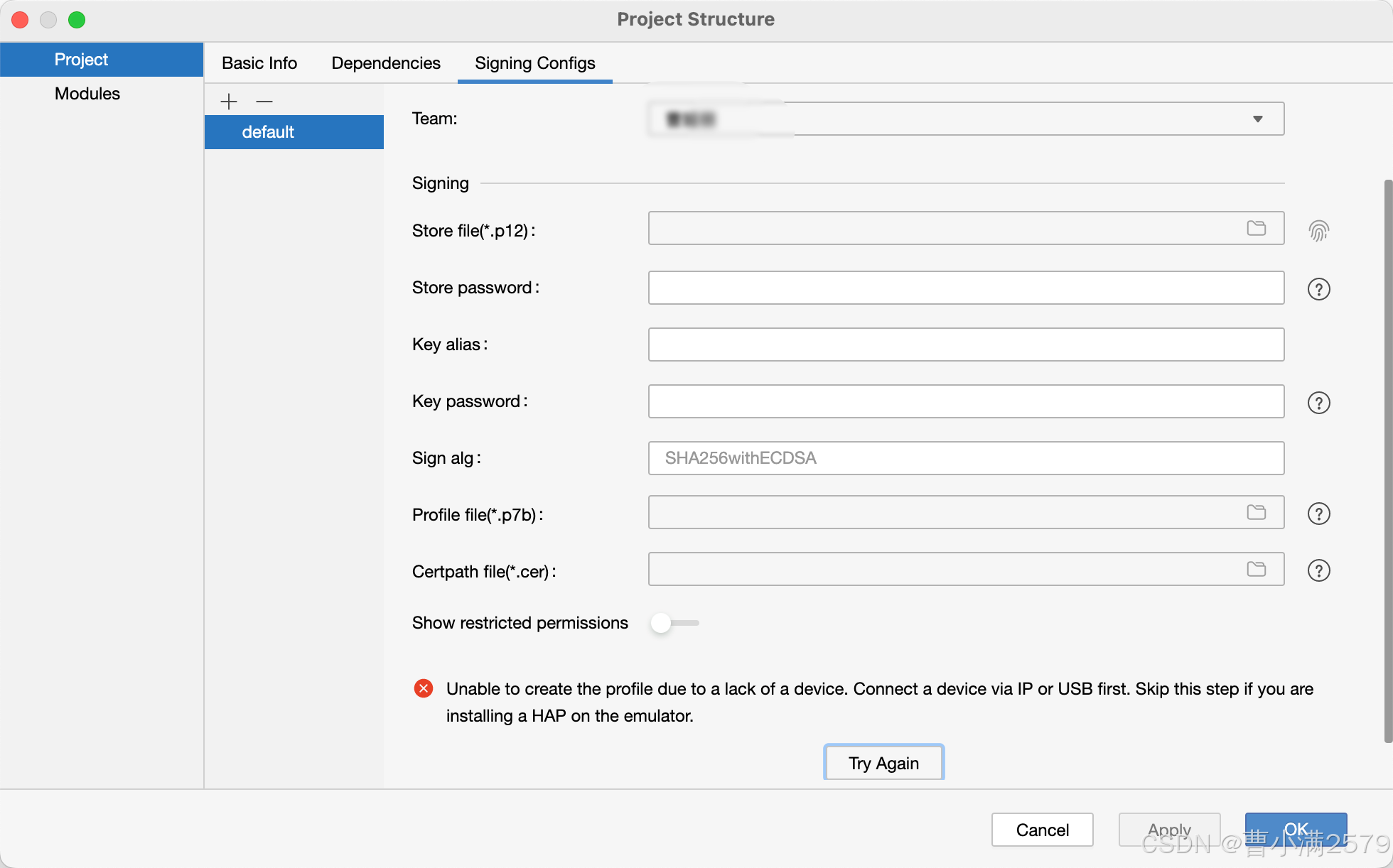Browse folder icon in Certpath file field
Image resolution: width=1393 pixels, height=868 pixels.
(x=1256, y=569)
